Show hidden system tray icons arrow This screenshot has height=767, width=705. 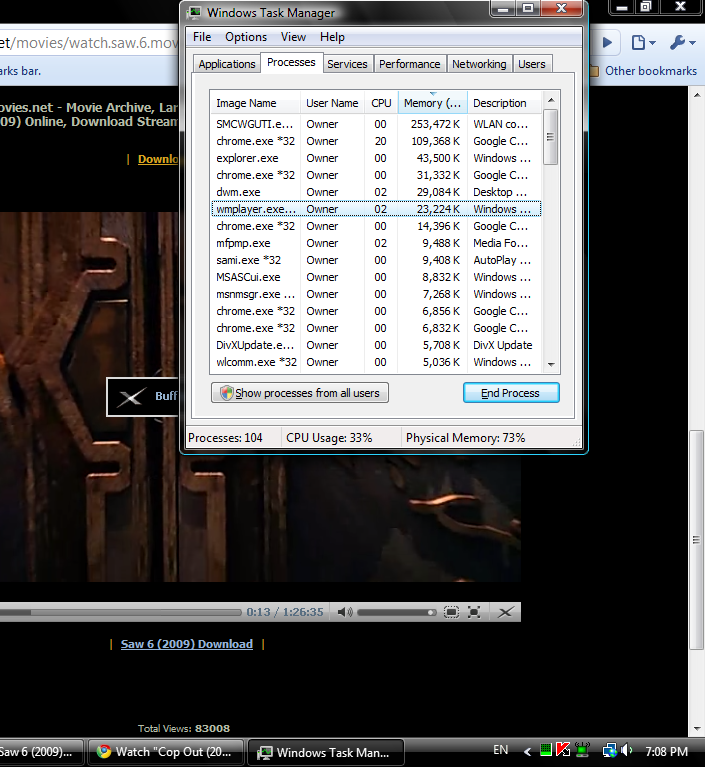pyautogui.click(x=527, y=750)
